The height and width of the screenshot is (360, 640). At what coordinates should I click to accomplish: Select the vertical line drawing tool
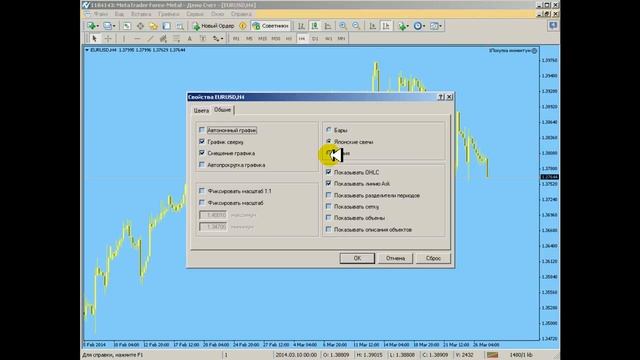[x=124, y=39]
